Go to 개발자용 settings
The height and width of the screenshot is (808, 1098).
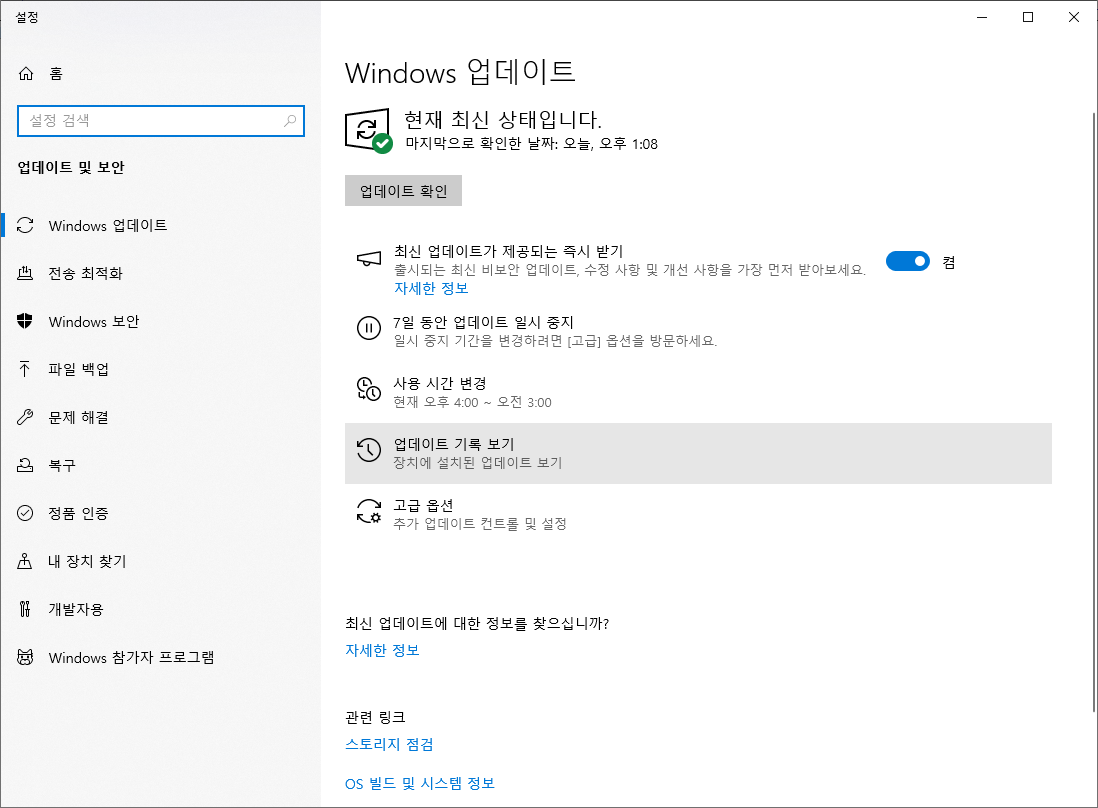[160, 609]
